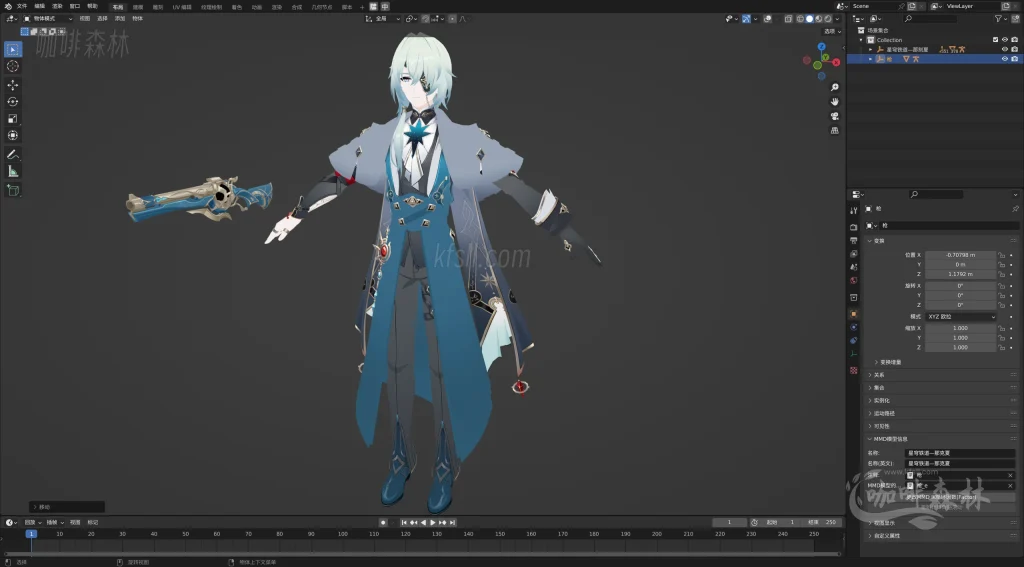Viewport: 1024px width, 567px height.
Task: Open the World properties tab
Action: (x=854, y=280)
